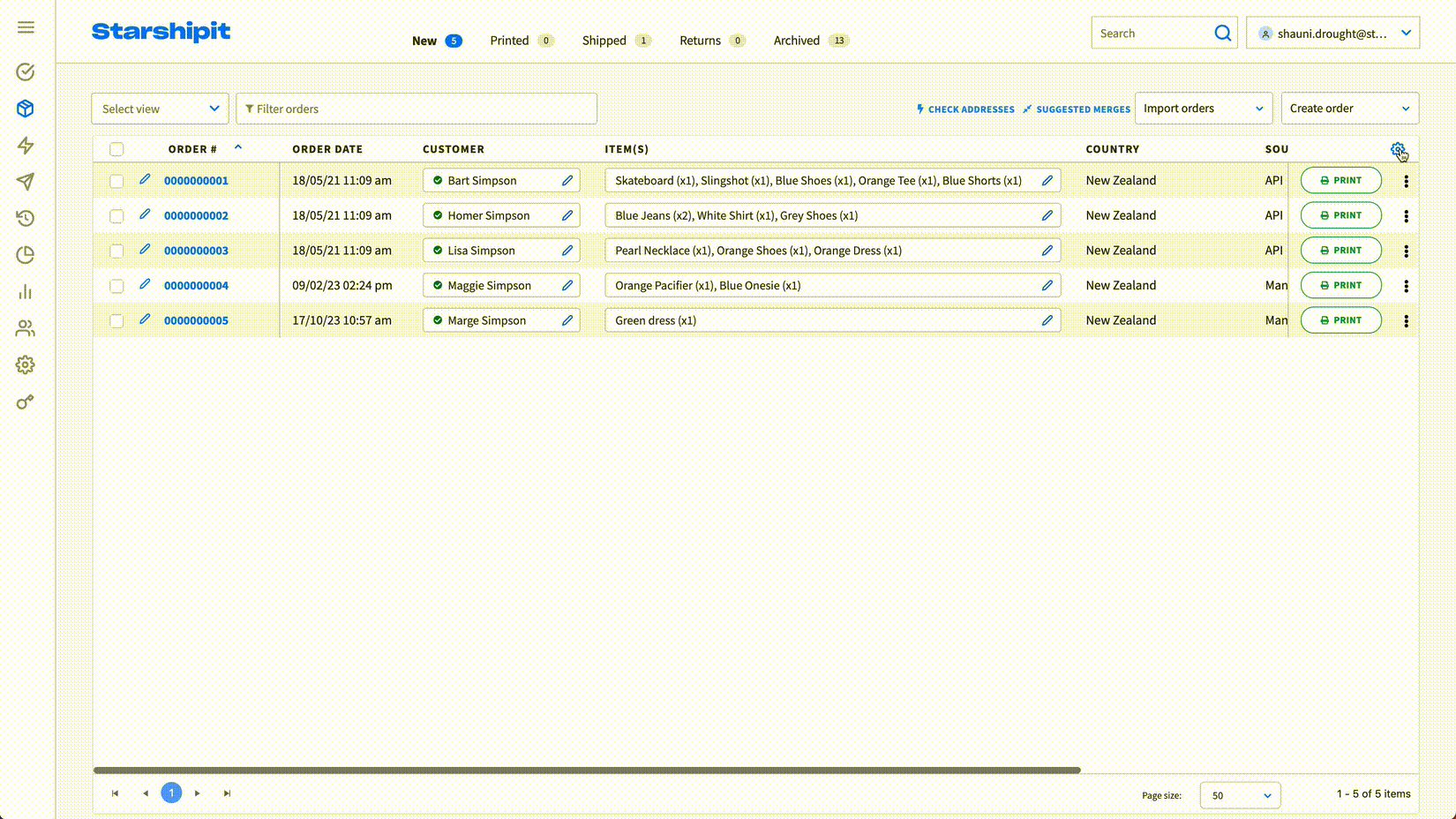Toggle the select-all orders checkbox
Screen dimensions: 1456x819
[116, 149]
